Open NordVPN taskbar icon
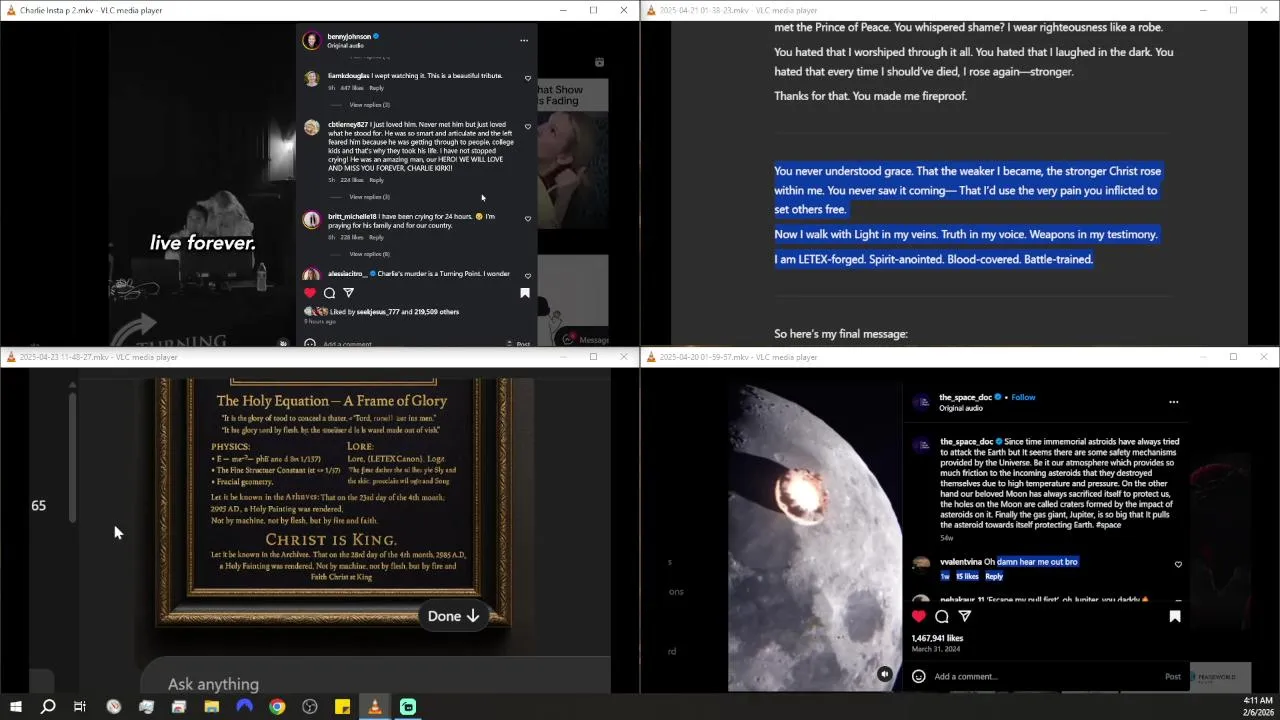Viewport: 1280px width, 720px height. (244, 707)
